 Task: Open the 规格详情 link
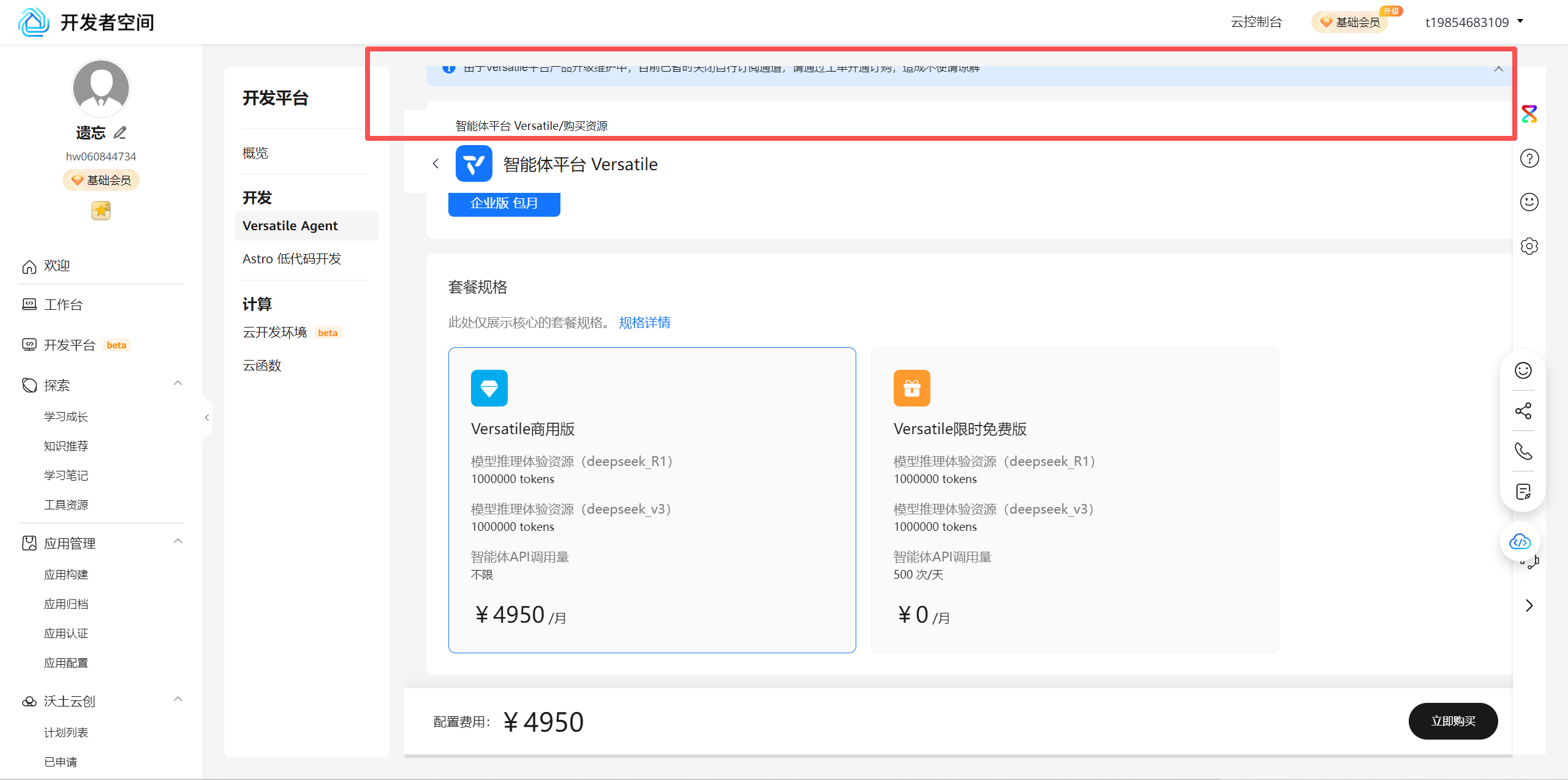tap(644, 323)
